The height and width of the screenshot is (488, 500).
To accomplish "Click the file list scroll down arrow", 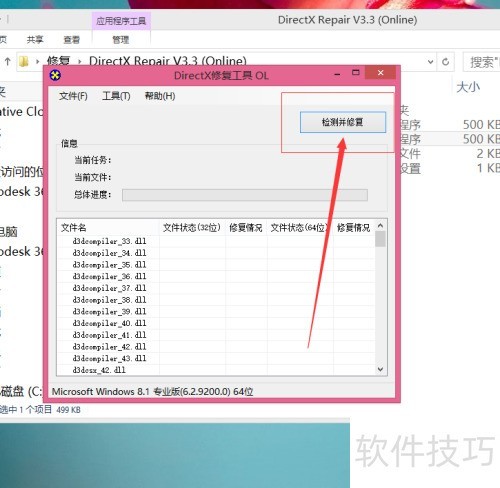I will [x=380, y=369].
